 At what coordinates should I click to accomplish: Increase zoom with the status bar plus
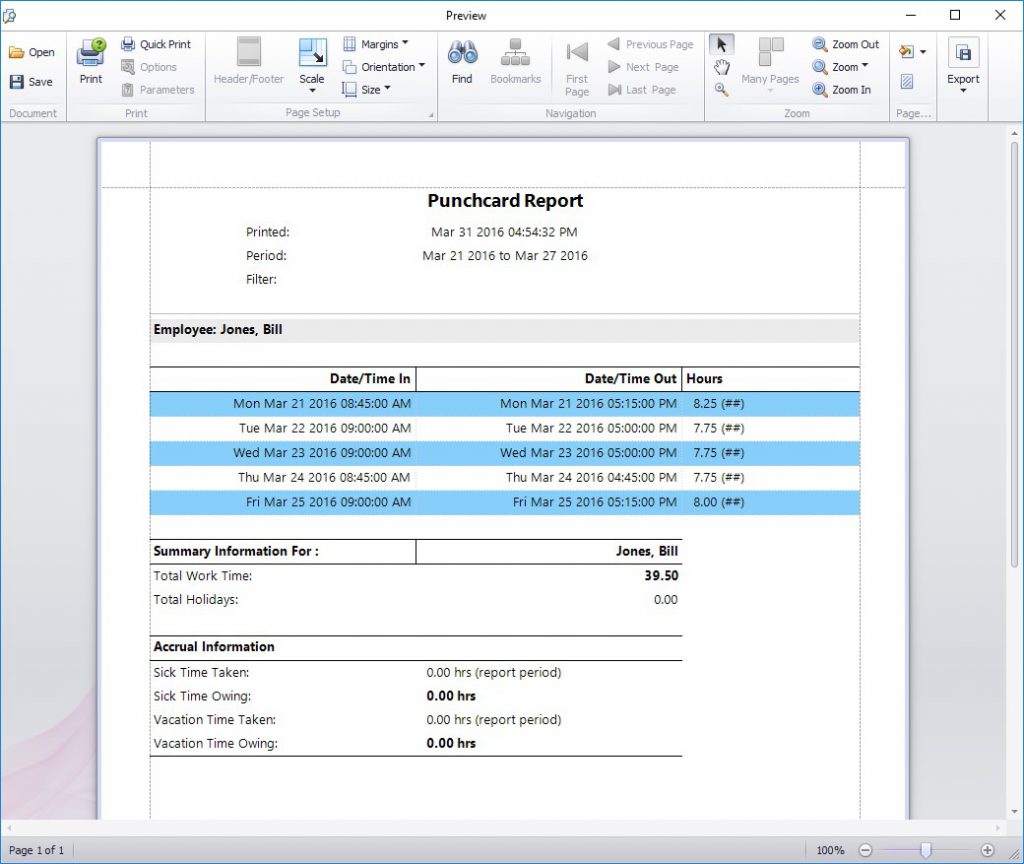[987, 850]
